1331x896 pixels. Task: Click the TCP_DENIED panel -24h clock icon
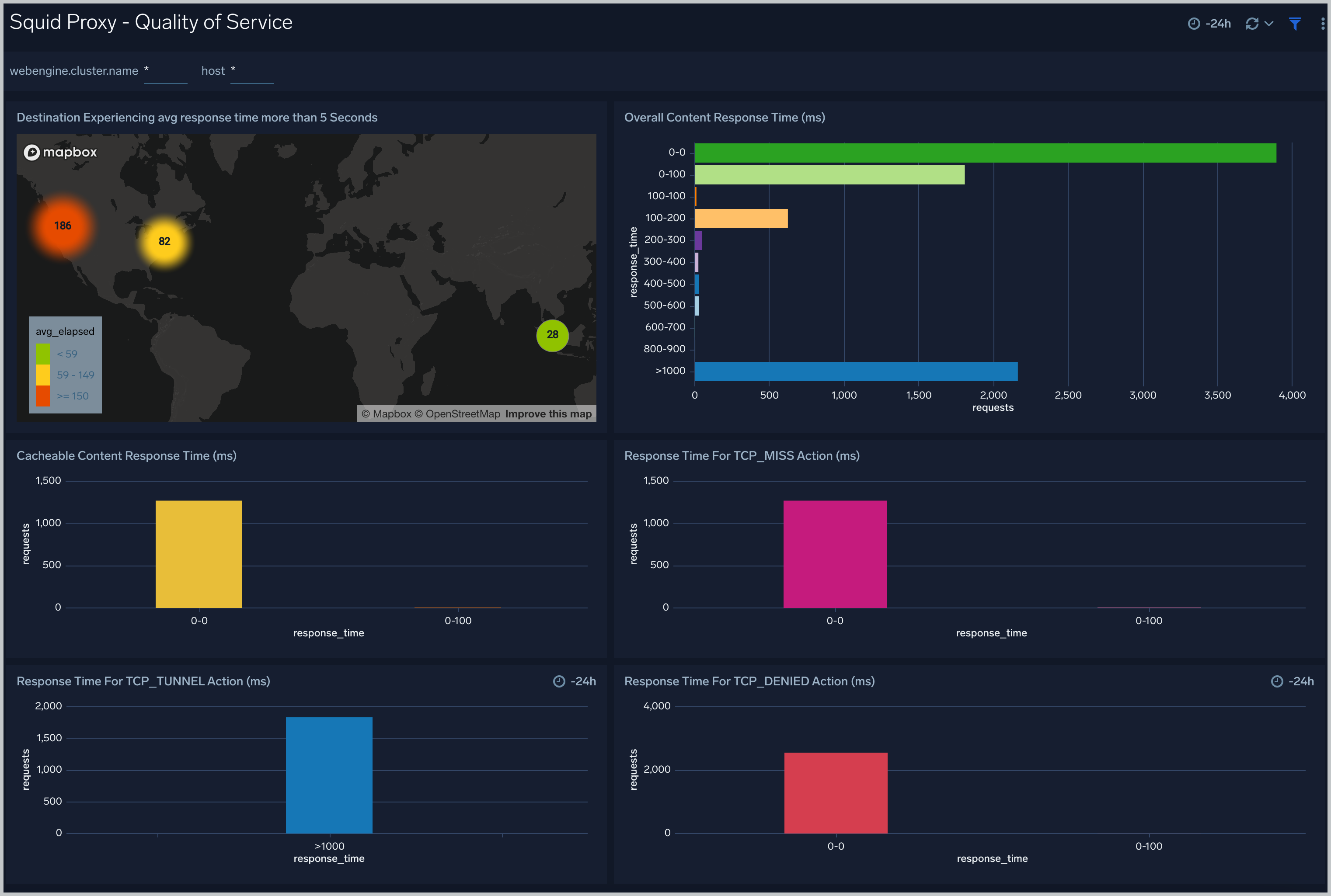1277,681
